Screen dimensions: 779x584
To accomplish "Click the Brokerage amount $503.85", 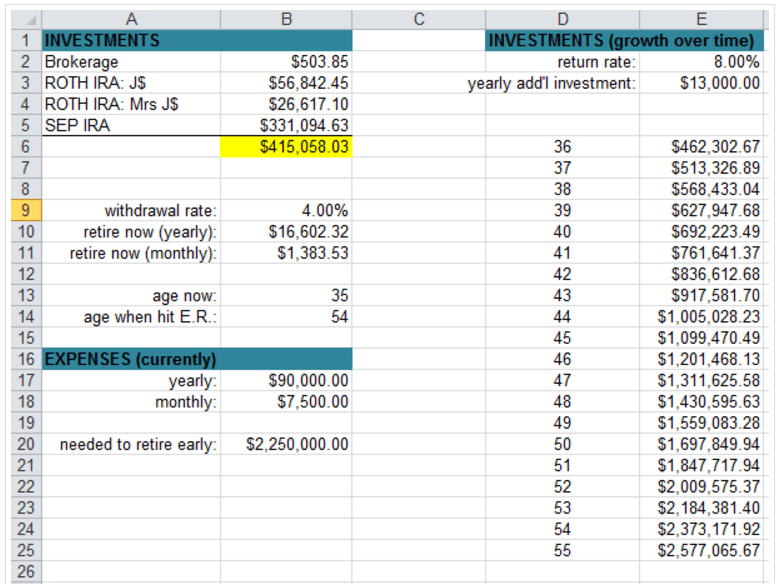I will pos(286,62).
